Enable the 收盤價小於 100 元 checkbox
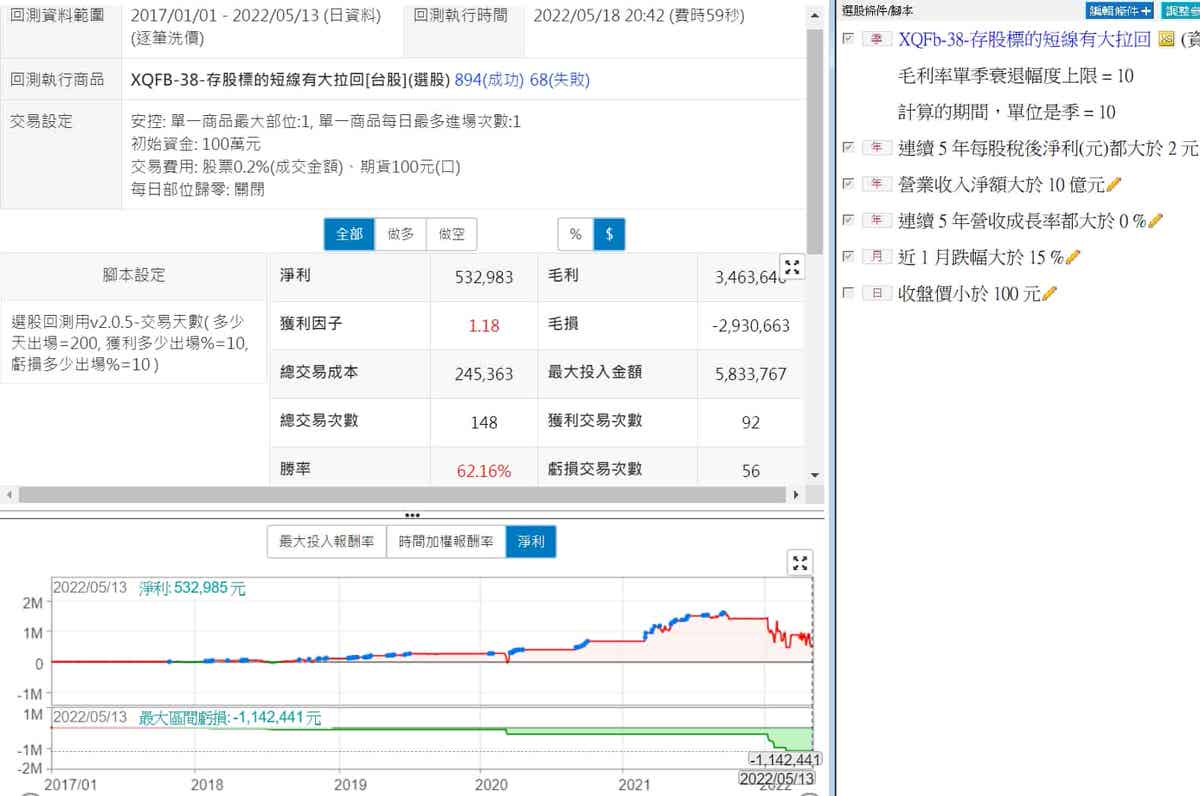This screenshot has width=1200, height=796. [x=849, y=294]
